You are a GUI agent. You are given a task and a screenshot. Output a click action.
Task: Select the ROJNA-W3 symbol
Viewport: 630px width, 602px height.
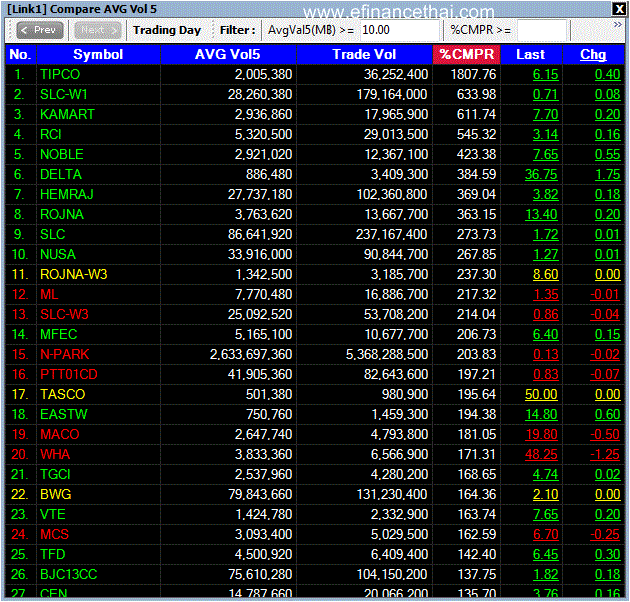[x=74, y=274]
